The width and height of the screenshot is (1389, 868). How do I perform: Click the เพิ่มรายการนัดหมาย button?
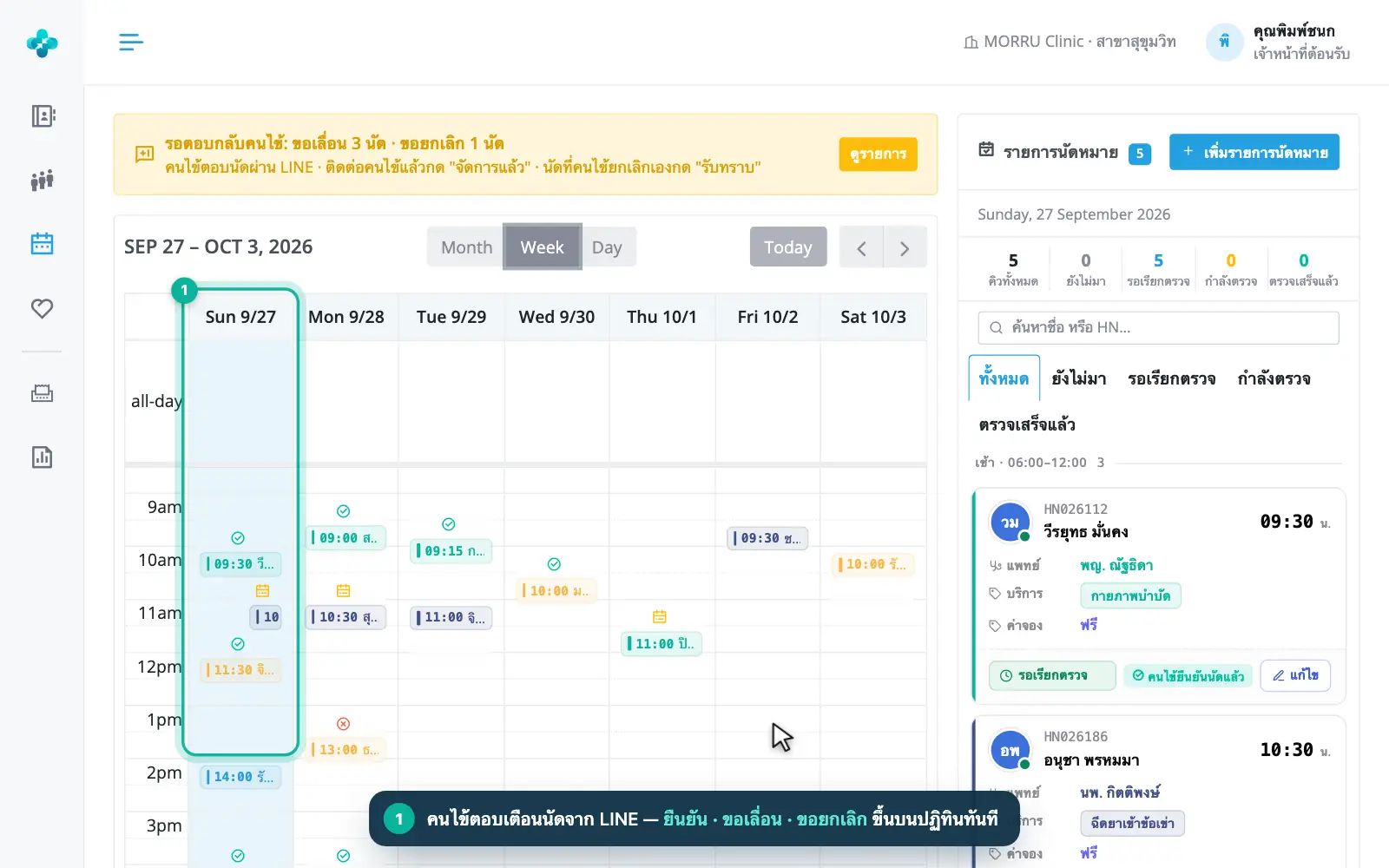coord(1254,152)
